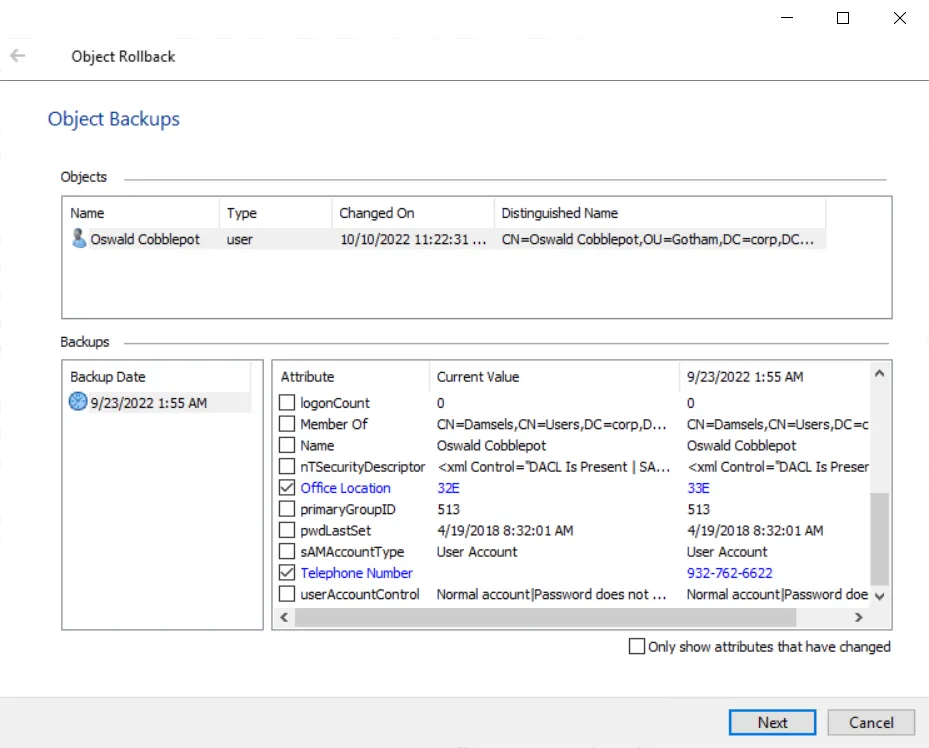Click the vertical scrollbar thumb in attributes

(879, 539)
